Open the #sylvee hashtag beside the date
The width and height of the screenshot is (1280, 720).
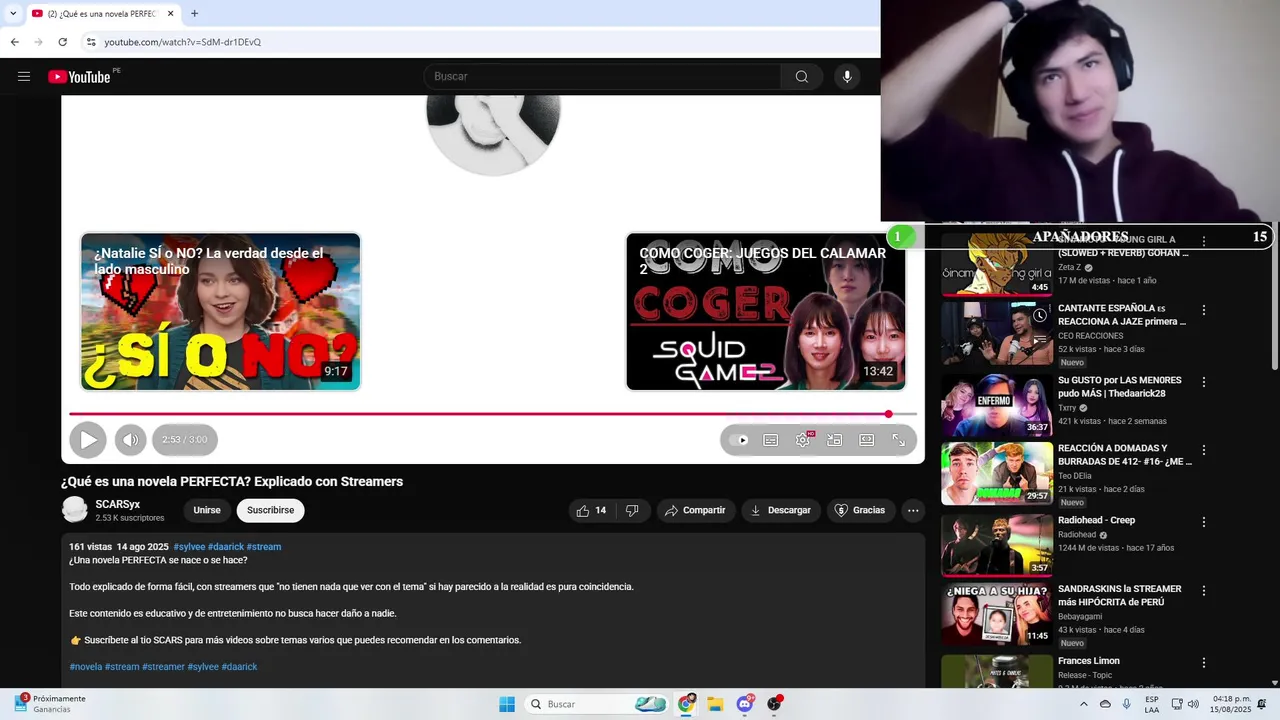click(189, 547)
